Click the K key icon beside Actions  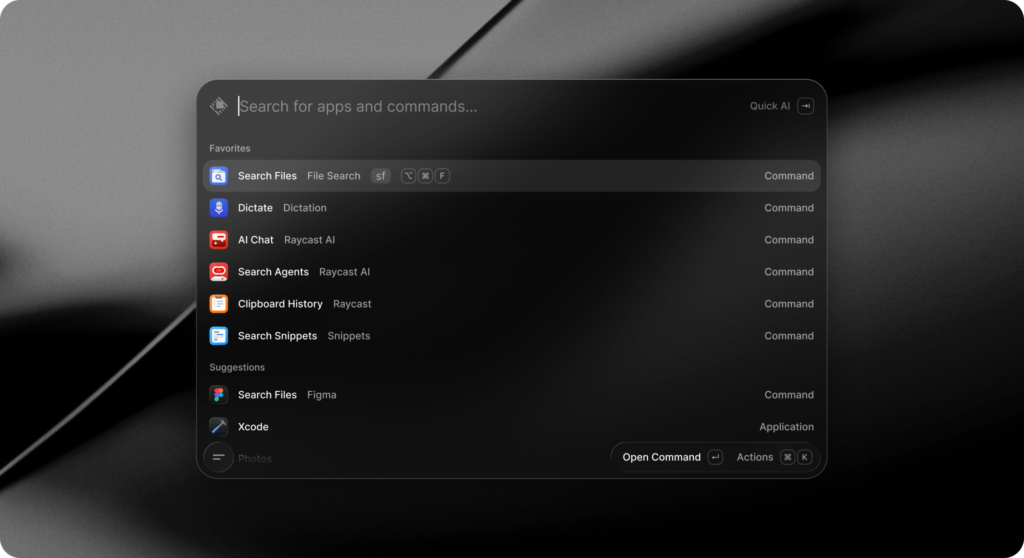tap(805, 457)
